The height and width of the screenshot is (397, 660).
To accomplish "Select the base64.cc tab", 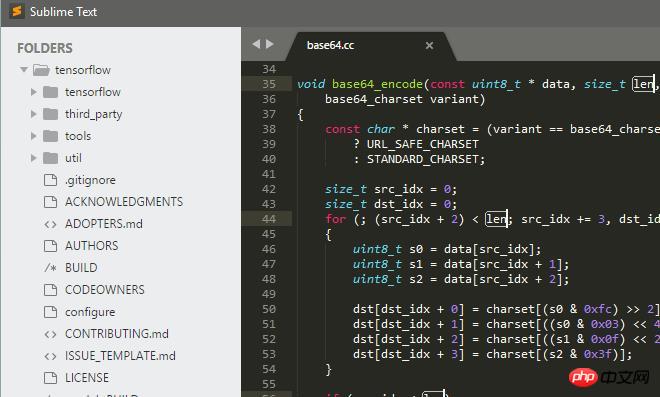I will click(x=330, y=45).
